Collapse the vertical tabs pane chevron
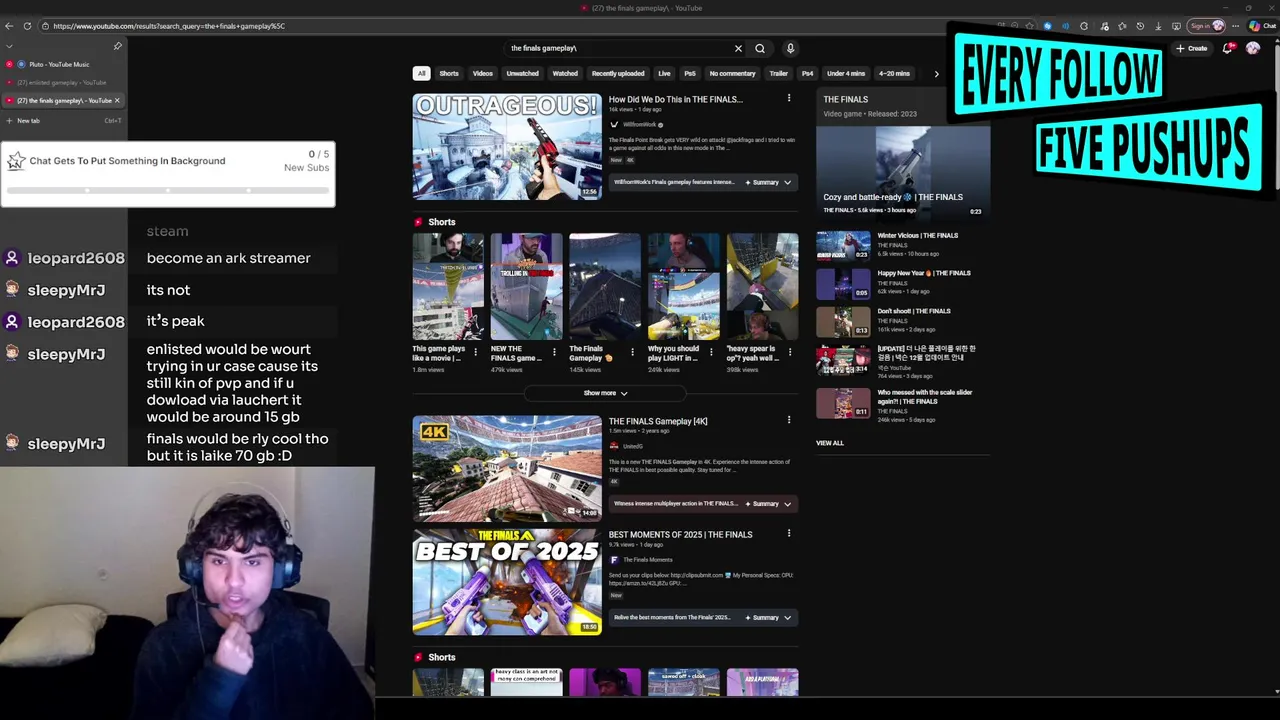This screenshot has width=1280, height=720. 10,46
